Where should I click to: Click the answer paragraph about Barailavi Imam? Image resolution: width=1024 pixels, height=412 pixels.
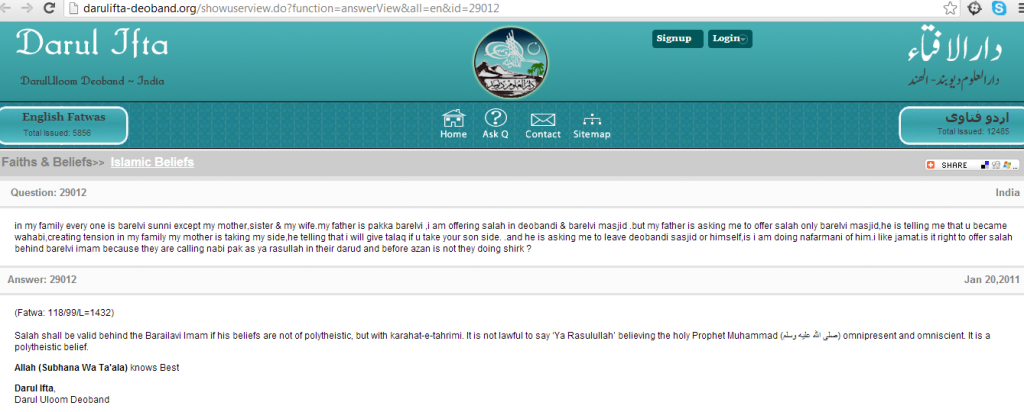click(x=502, y=341)
